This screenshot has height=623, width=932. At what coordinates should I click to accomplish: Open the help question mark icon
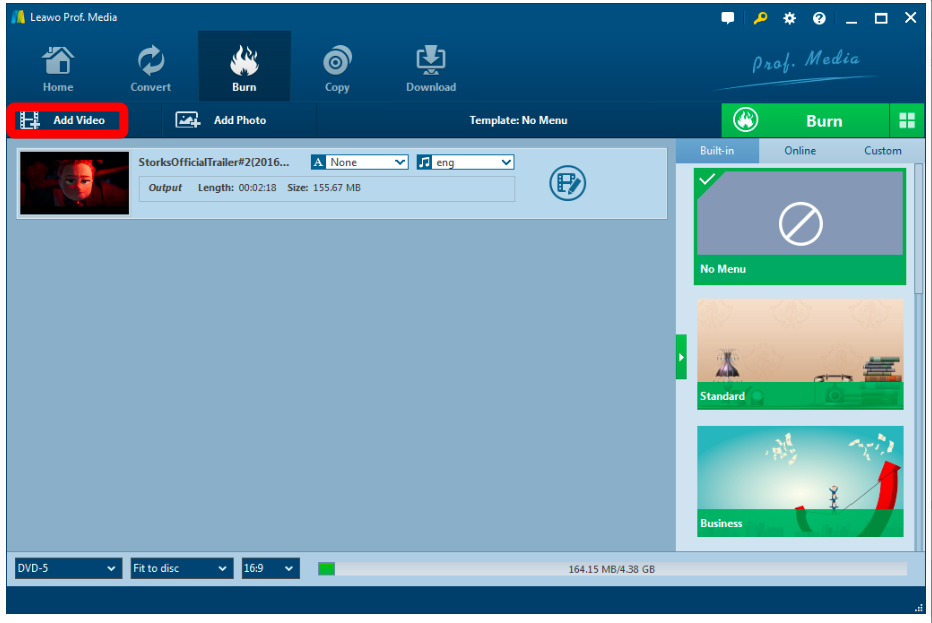click(x=819, y=18)
